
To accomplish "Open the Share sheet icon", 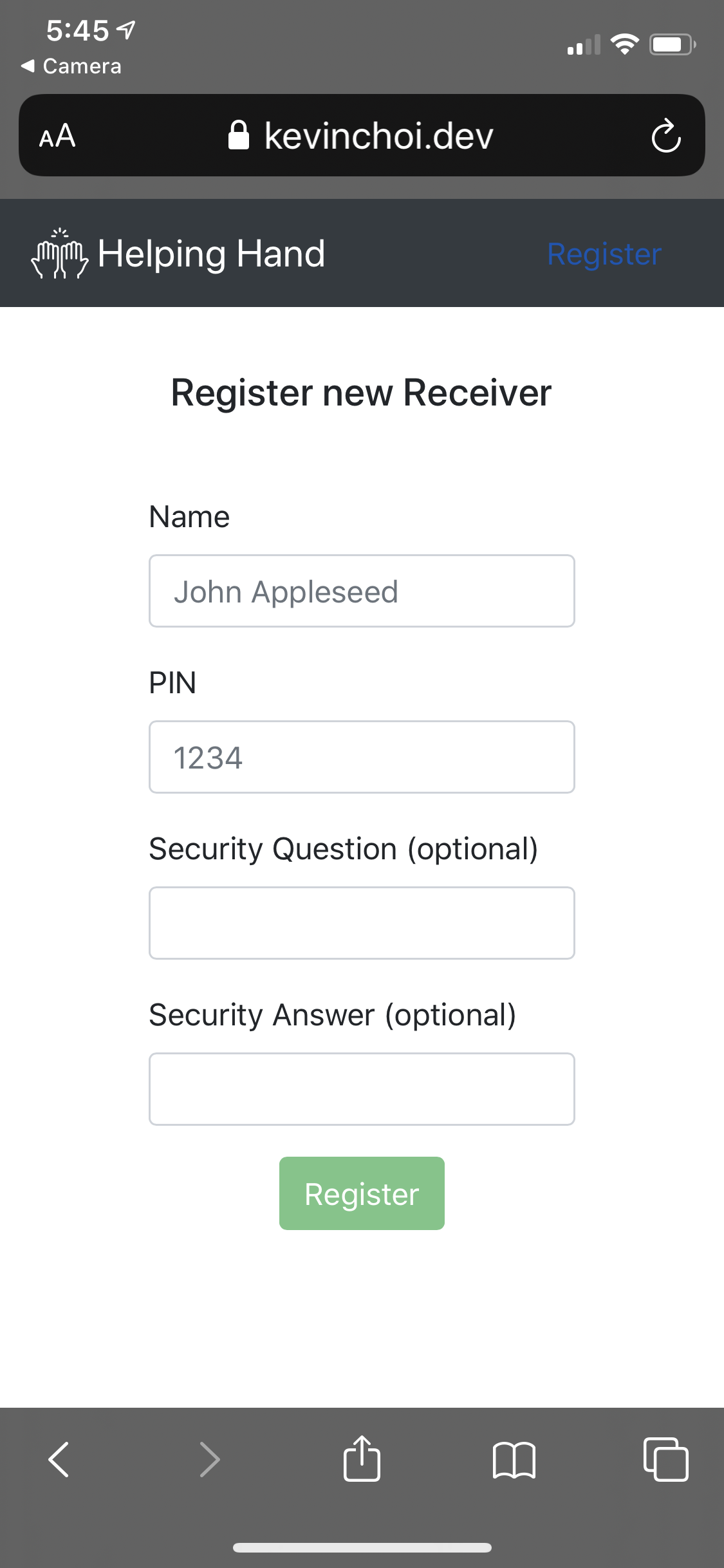I will (x=362, y=1459).
